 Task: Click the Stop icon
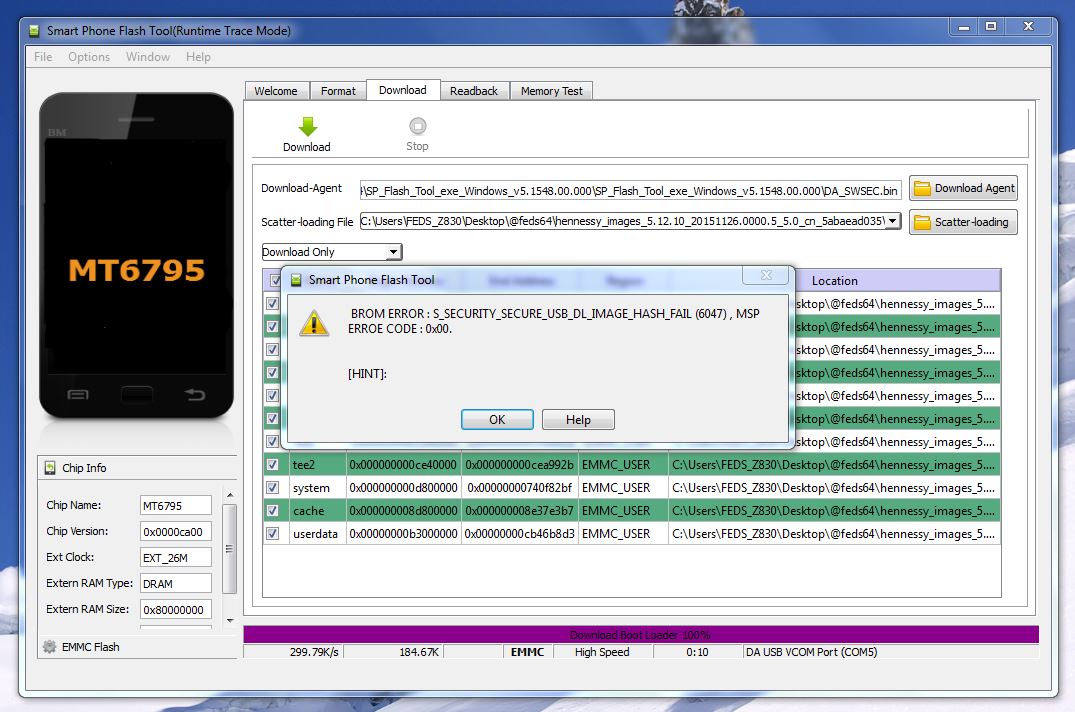coord(418,126)
